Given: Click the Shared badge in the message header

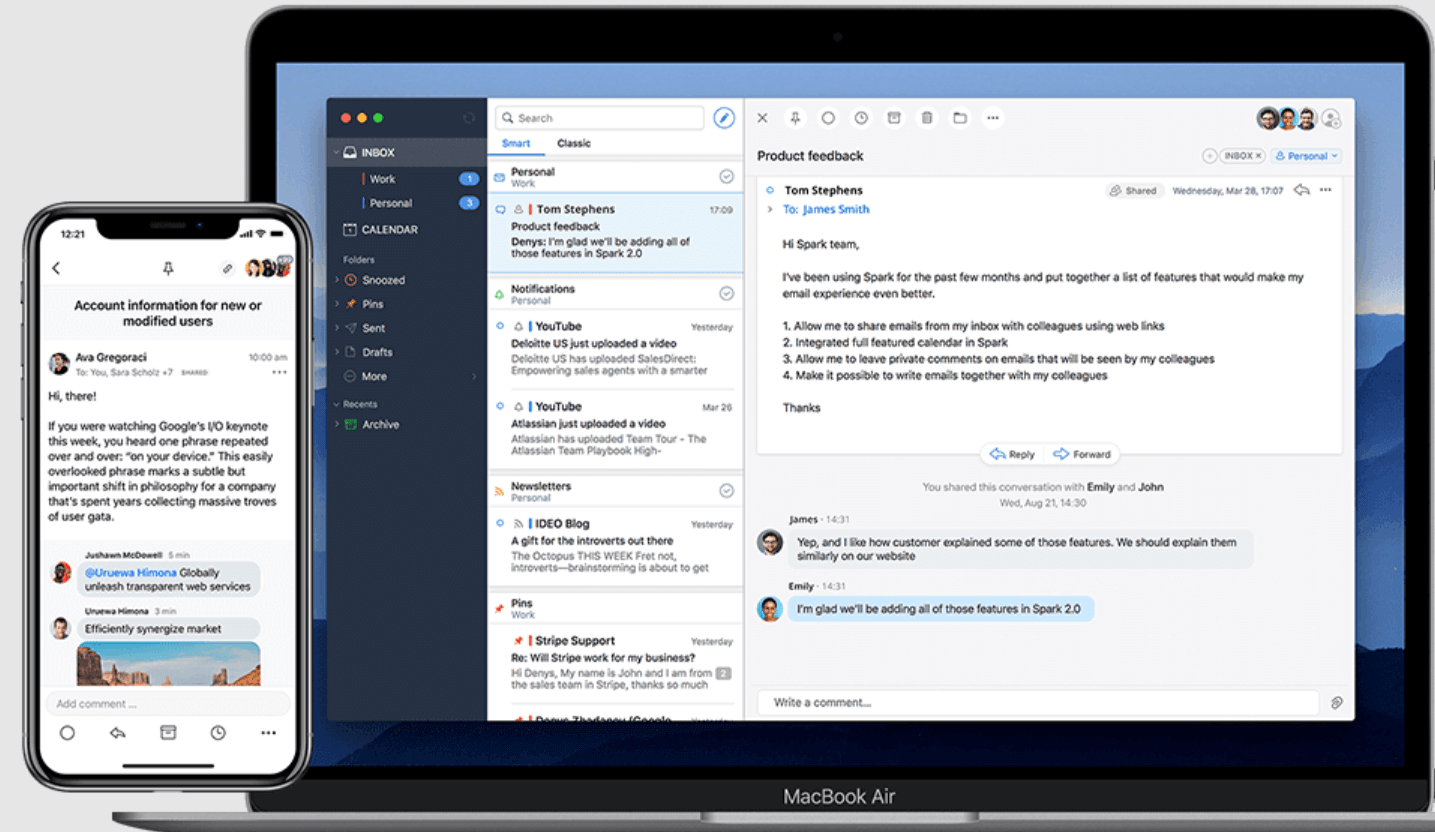Looking at the screenshot, I should point(1134,190).
